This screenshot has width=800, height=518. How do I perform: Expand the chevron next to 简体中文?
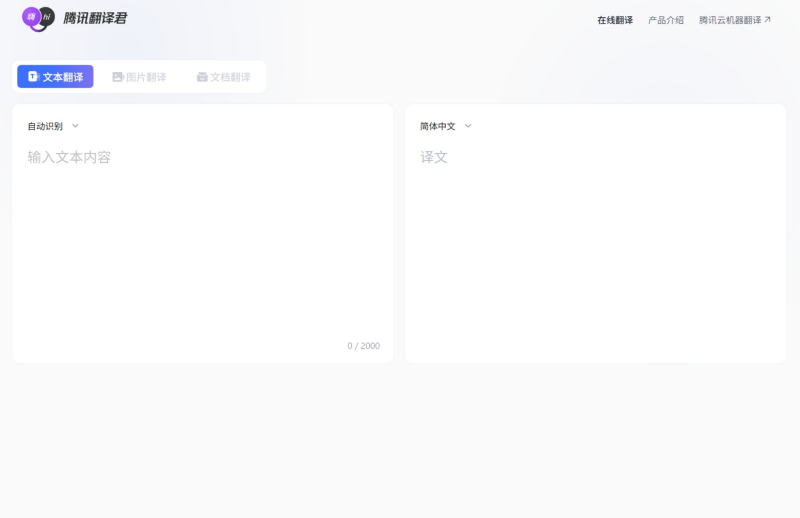[x=468, y=126]
